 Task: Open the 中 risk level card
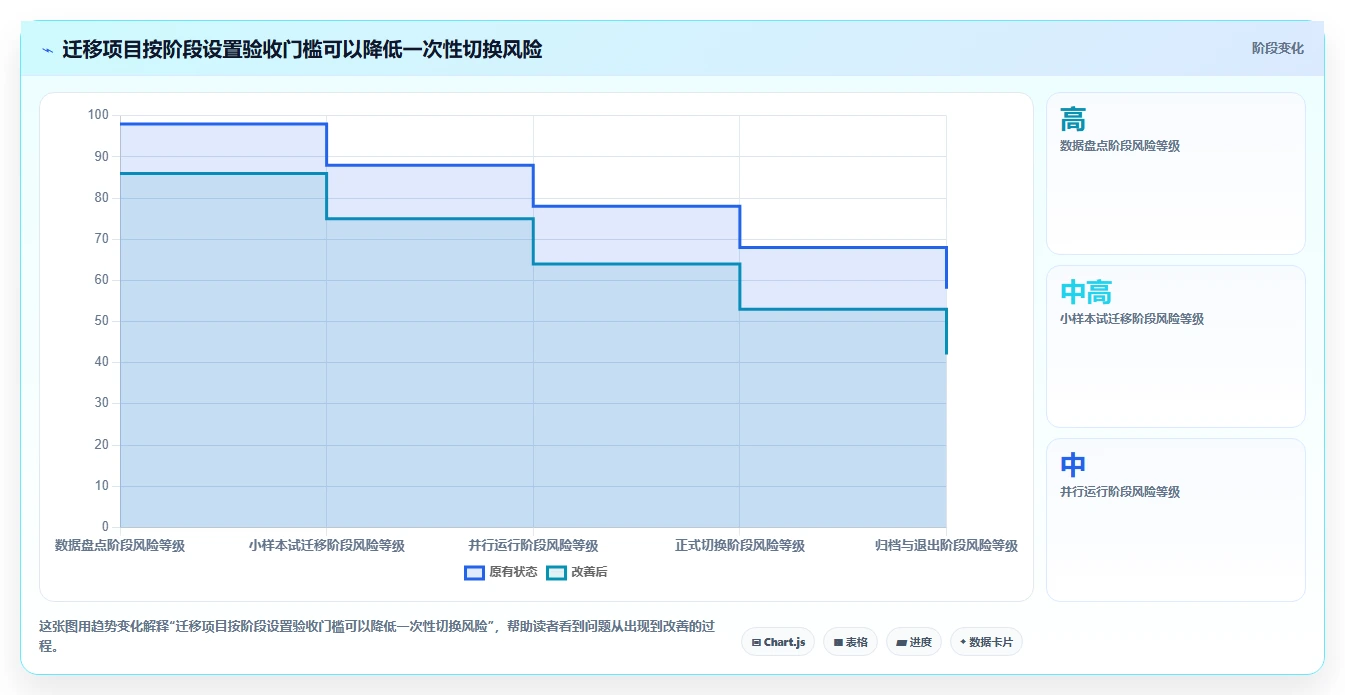1175,520
